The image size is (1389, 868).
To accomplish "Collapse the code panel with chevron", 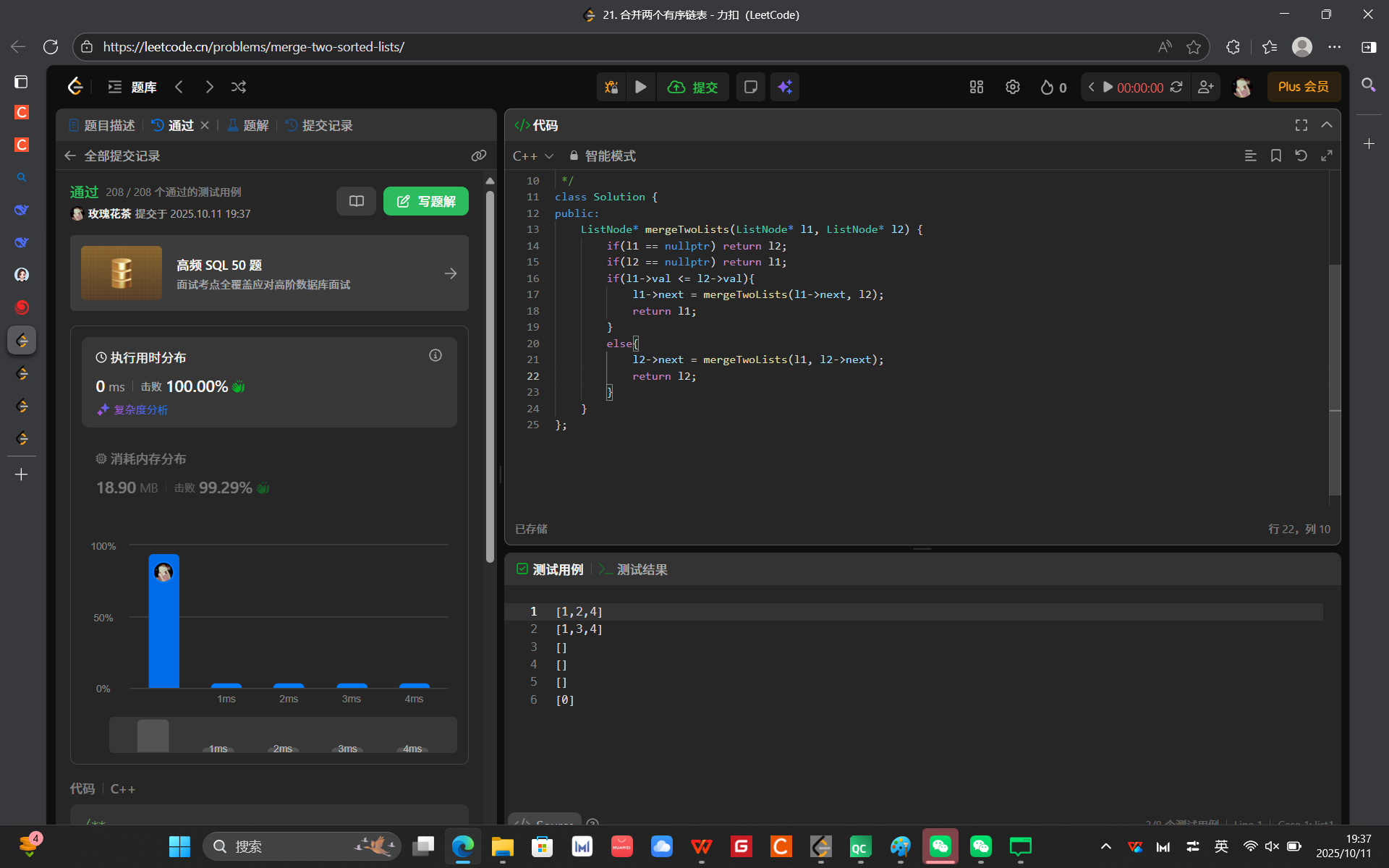I will [1326, 125].
